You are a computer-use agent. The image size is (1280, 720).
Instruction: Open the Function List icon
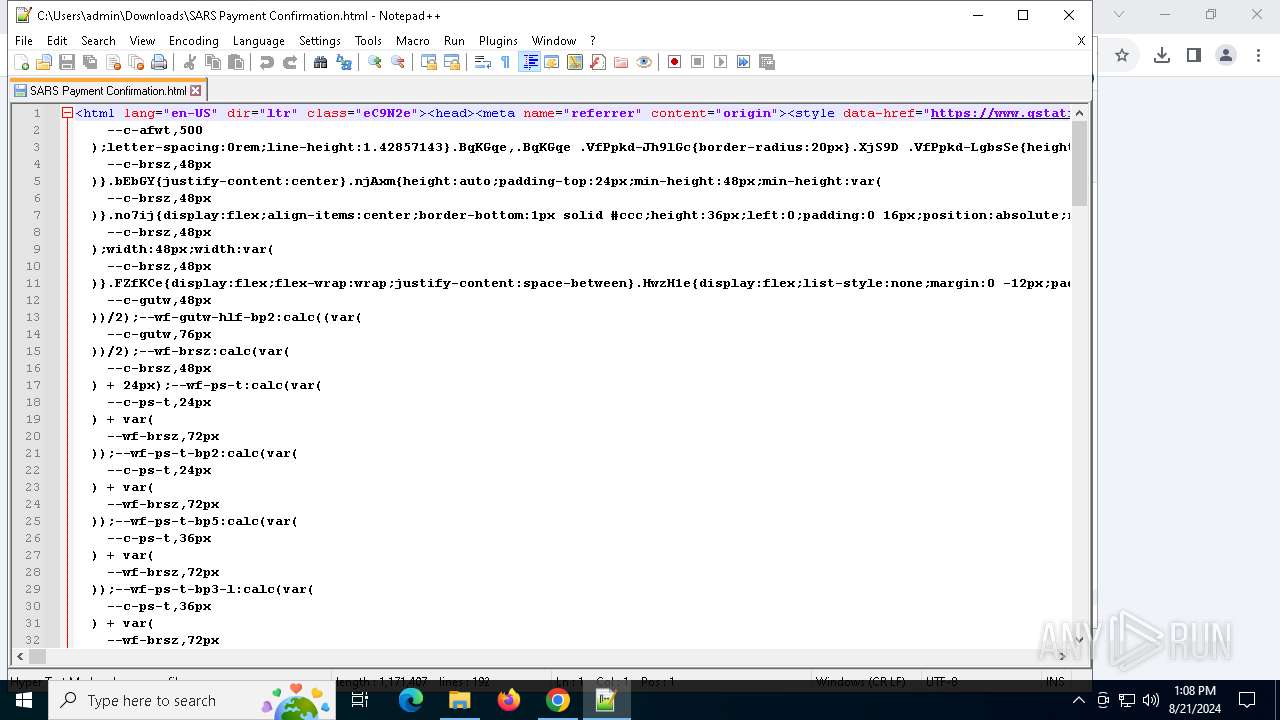click(598, 62)
